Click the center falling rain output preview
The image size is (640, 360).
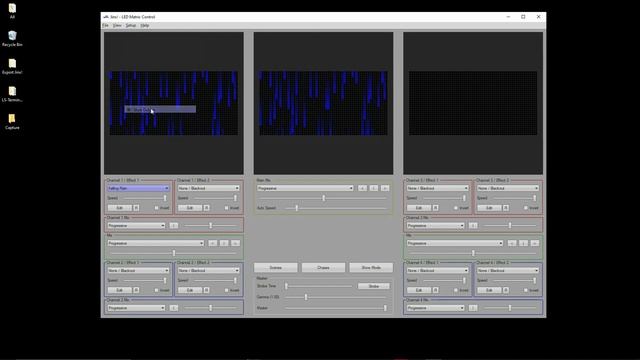(323, 103)
